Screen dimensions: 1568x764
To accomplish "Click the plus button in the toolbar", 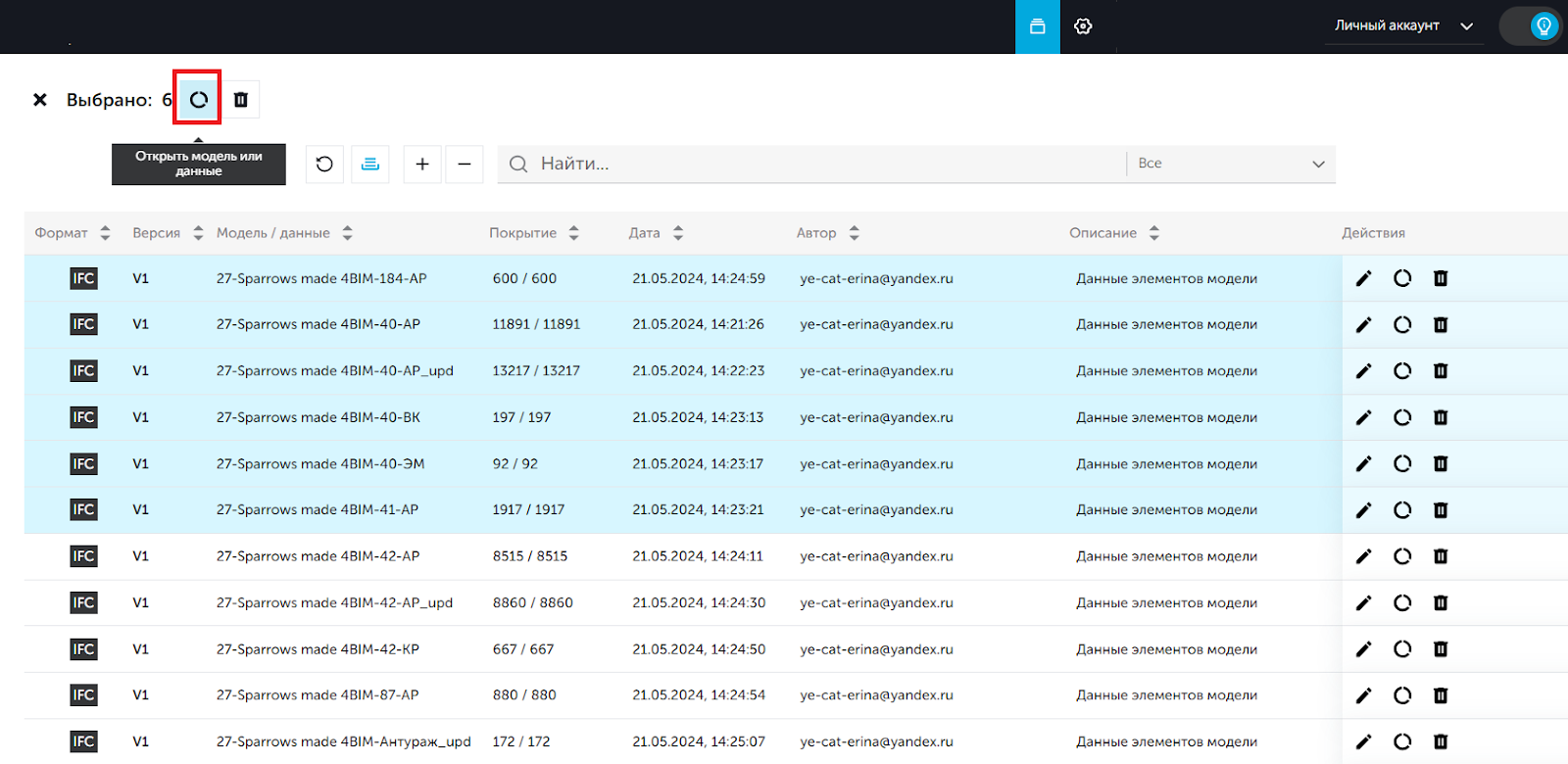I will tap(422, 164).
